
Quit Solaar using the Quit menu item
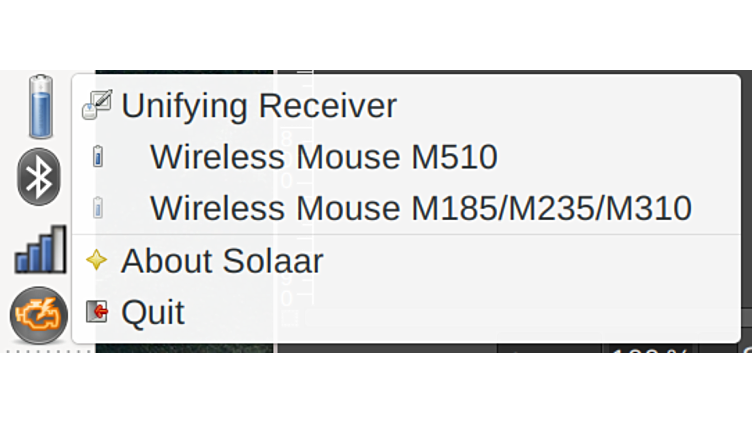(153, 313)
